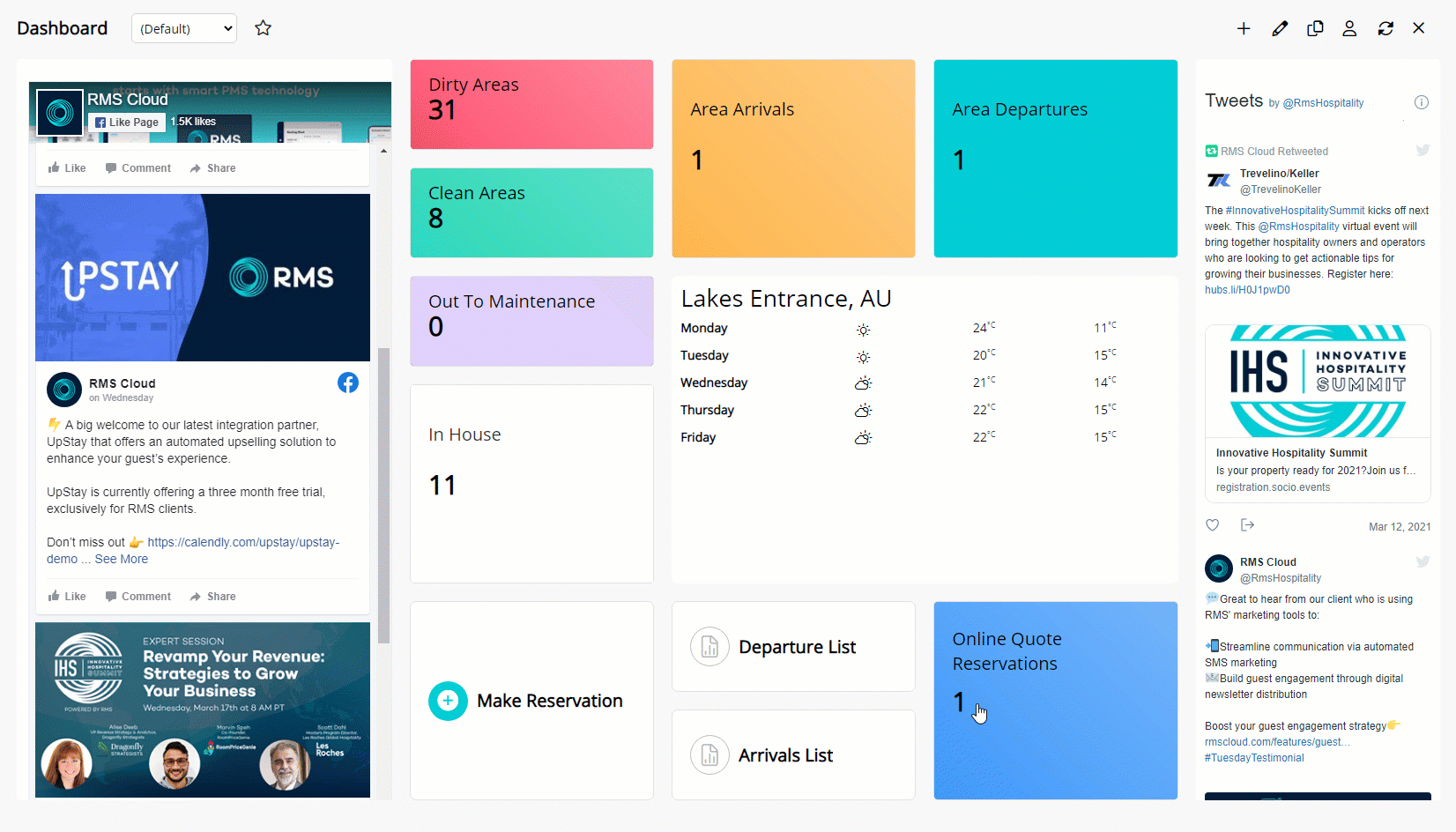Click the Mar 12, 2021 tweet date

point(1400,527)
